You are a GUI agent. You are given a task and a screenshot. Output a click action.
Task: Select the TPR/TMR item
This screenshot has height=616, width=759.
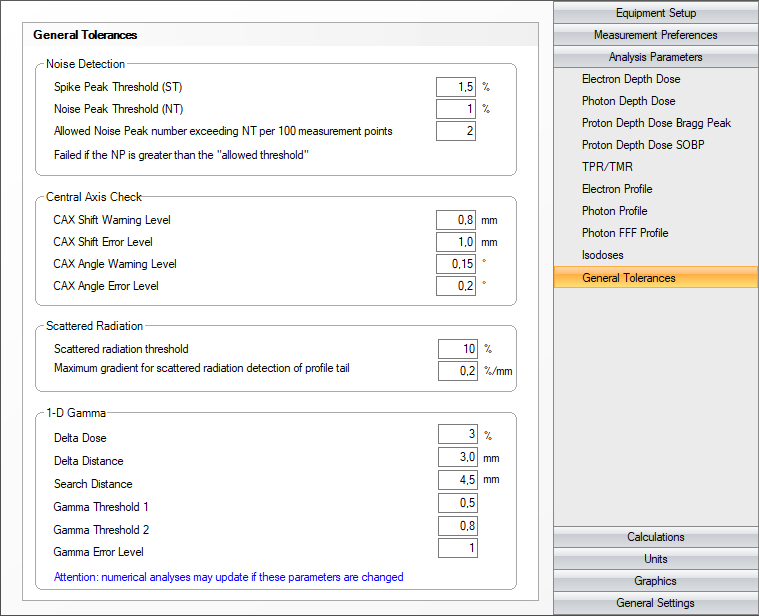tap(607, 166)
